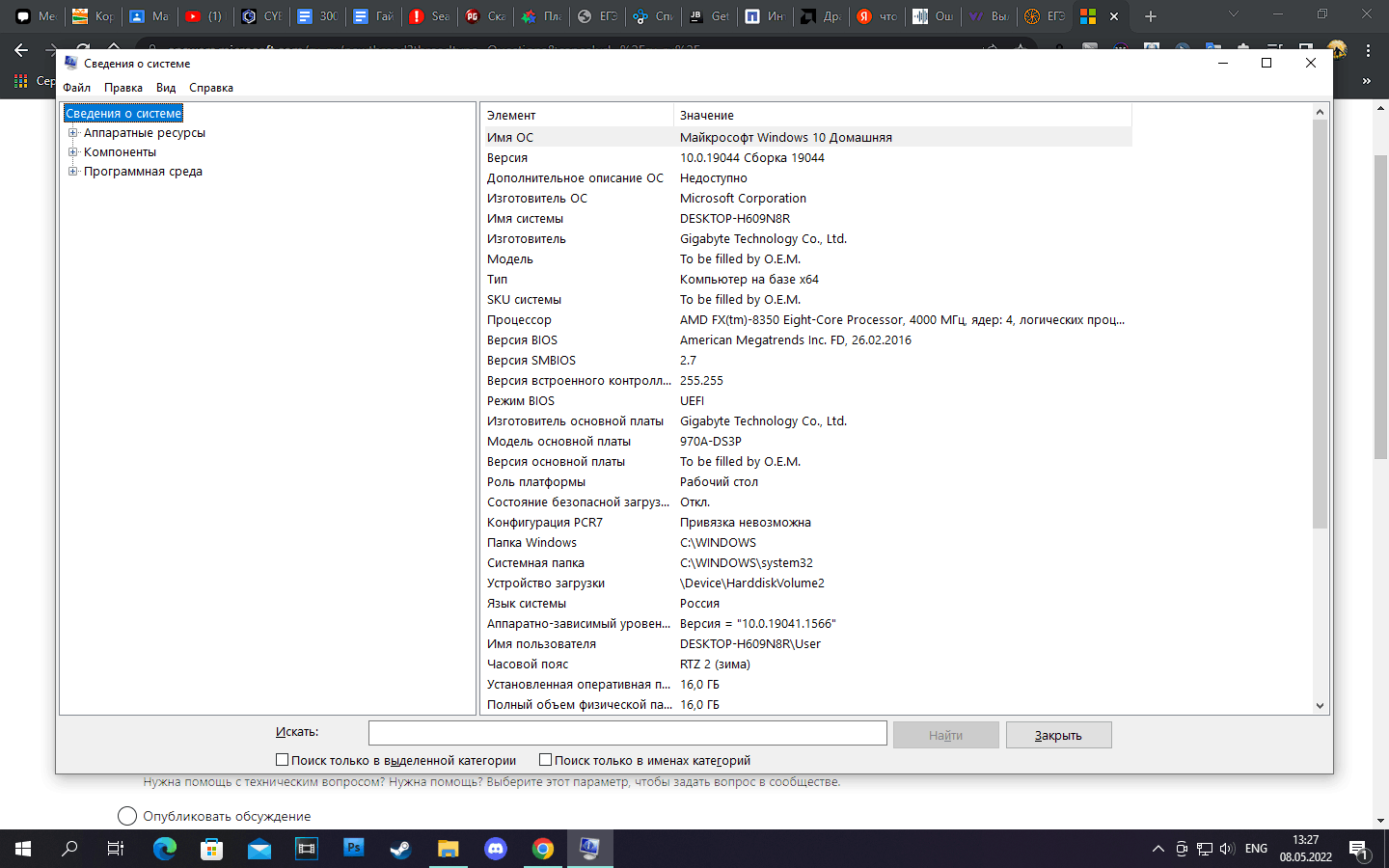Show hidden tray icons chevron
Screen dimensions: 1389x868
[1157, 849]
